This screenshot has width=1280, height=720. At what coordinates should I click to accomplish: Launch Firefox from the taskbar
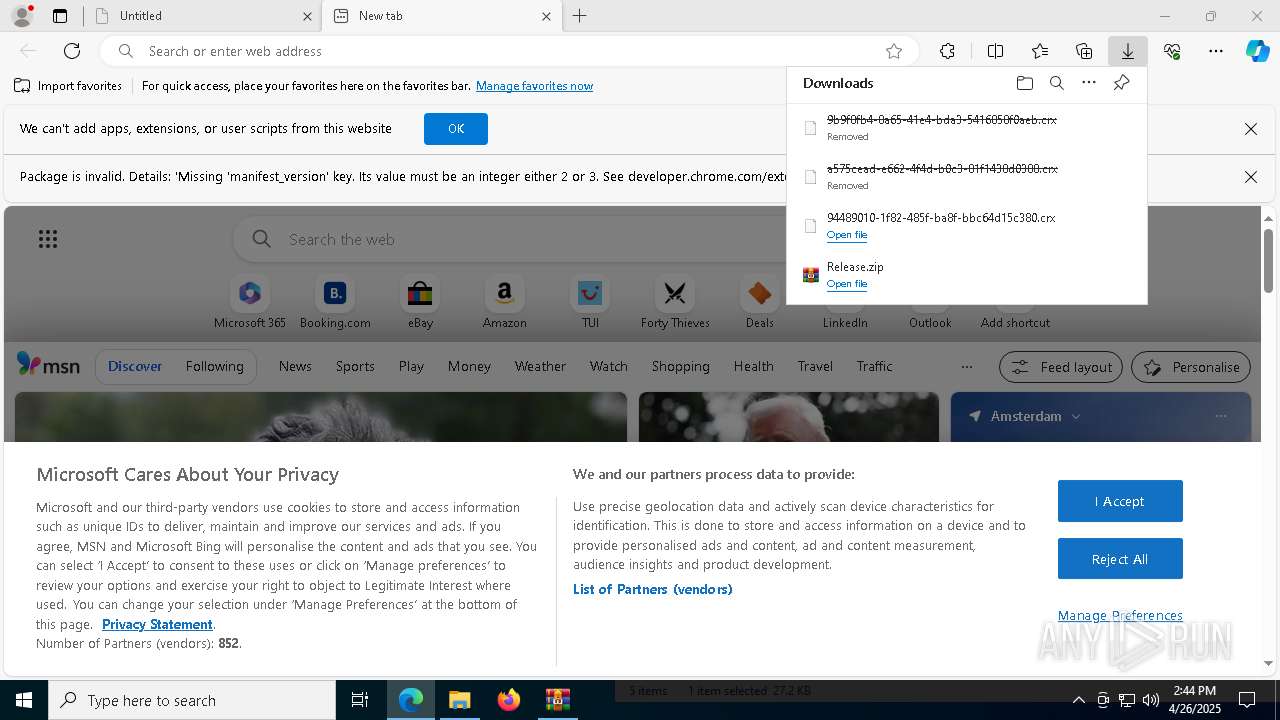click(509, 700)
